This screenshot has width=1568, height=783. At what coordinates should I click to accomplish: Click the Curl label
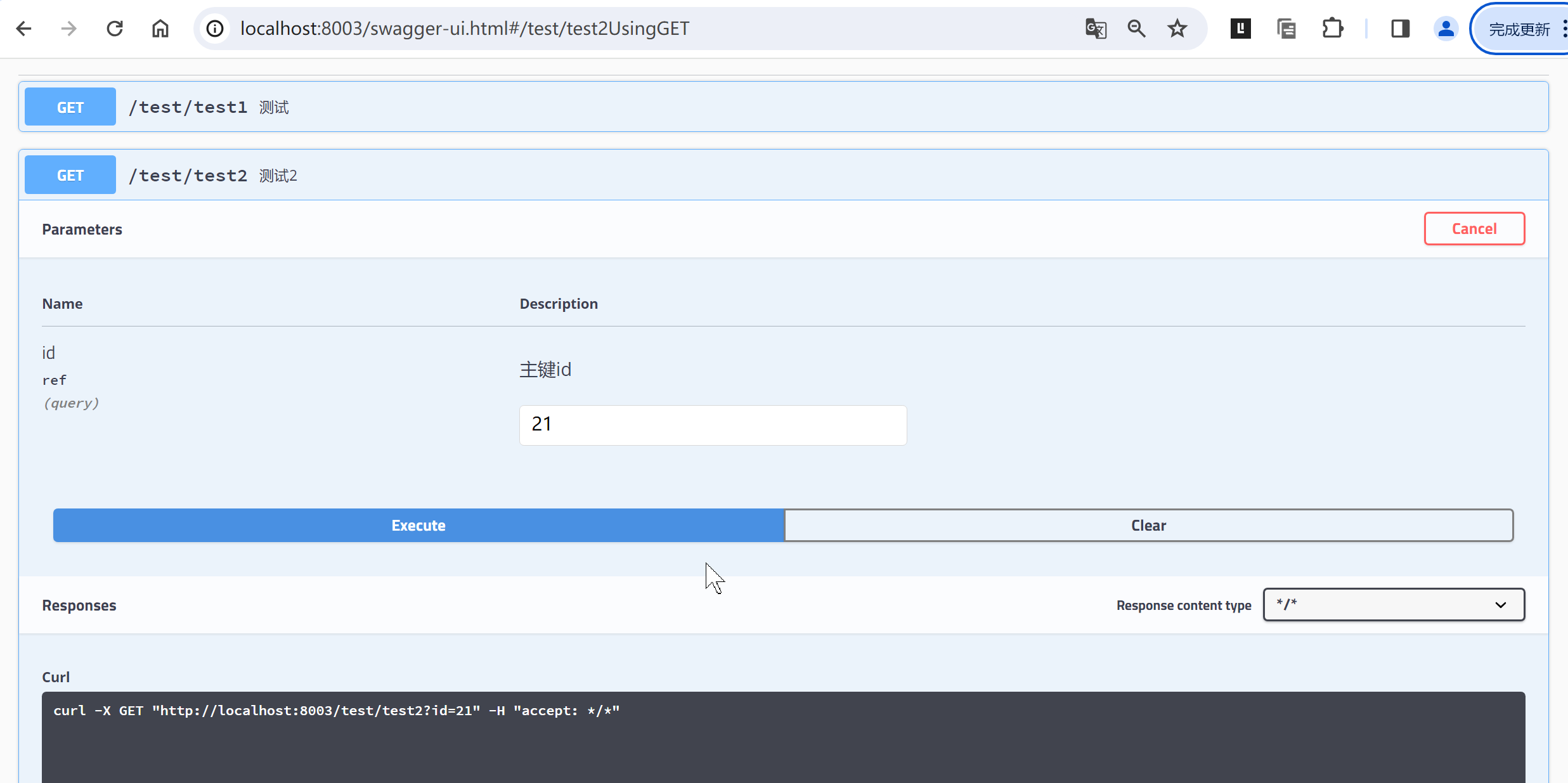tap(56, 677)
